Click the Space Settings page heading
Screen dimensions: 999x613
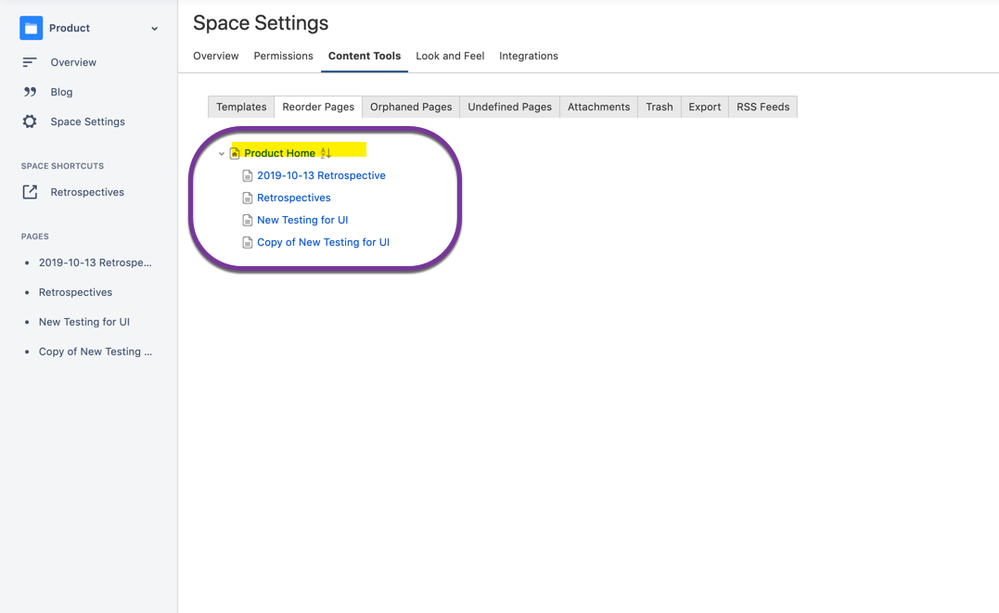pyautogui.click(x=261, y=23)
